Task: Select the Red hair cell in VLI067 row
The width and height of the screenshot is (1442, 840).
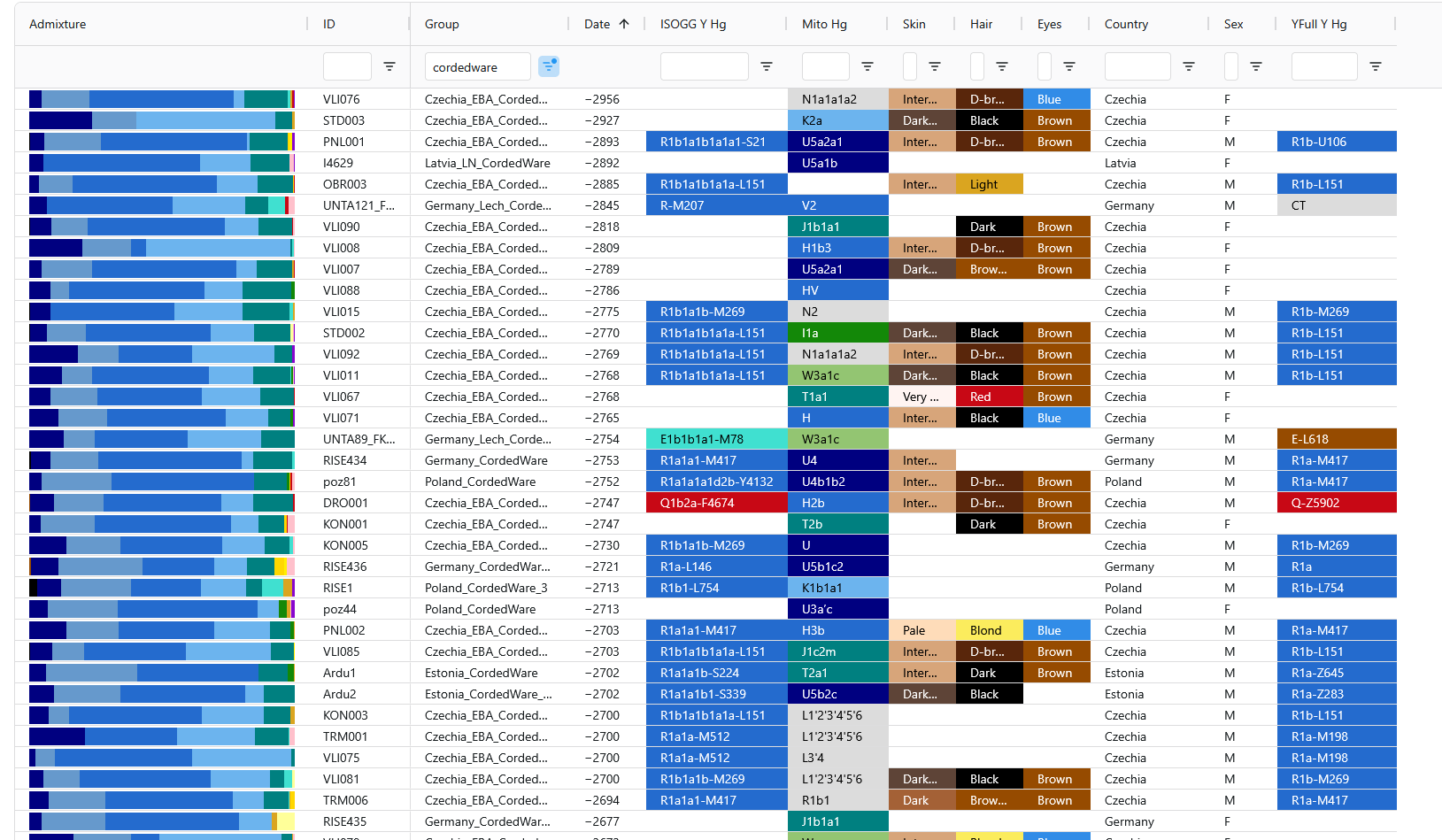Action: pos(990,397)
